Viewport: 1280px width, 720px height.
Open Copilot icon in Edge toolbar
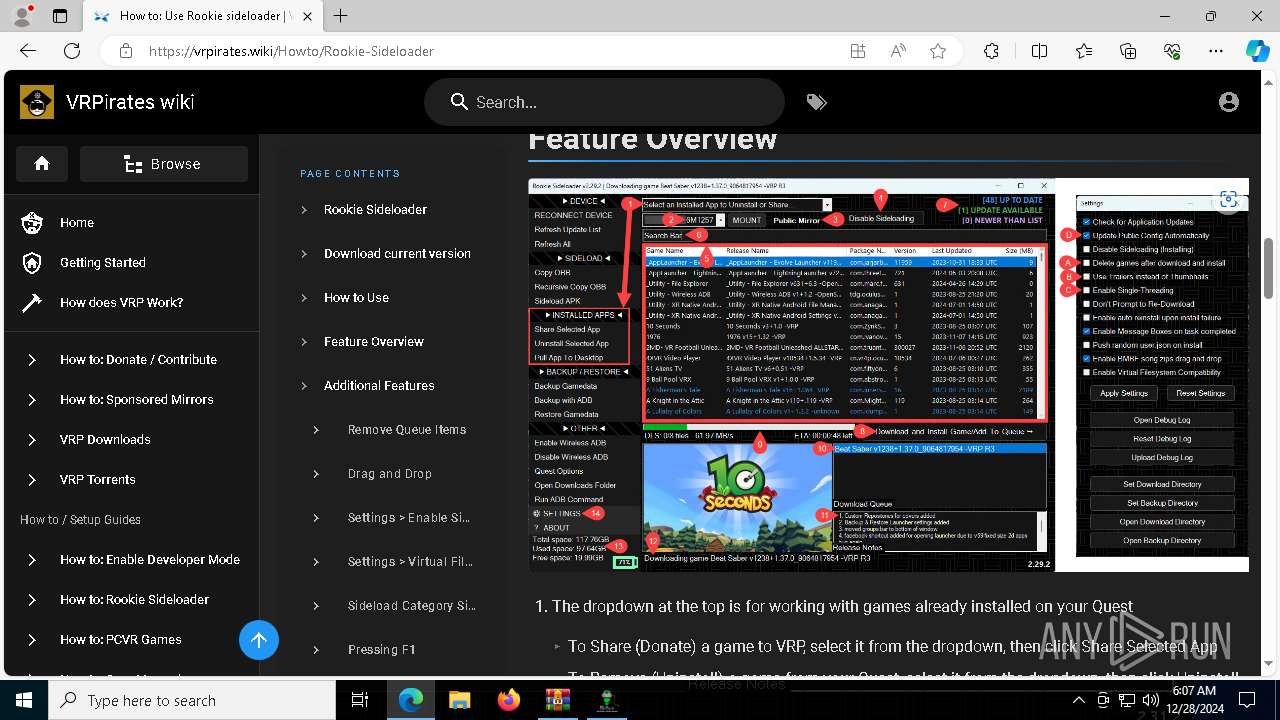[1257, 51]
